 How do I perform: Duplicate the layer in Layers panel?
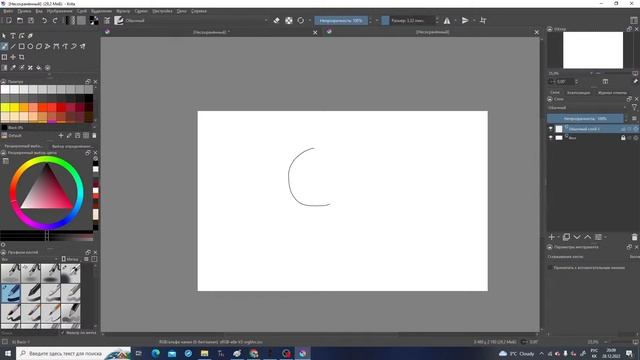pos(566,237)
